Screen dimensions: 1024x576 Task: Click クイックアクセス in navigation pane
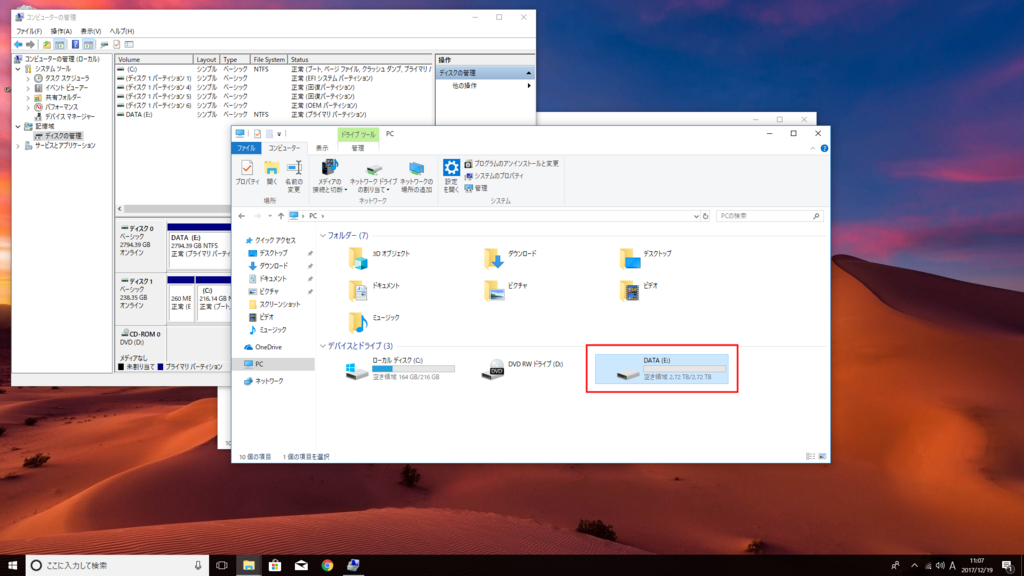pyautogui.click(x=275, y=240)
